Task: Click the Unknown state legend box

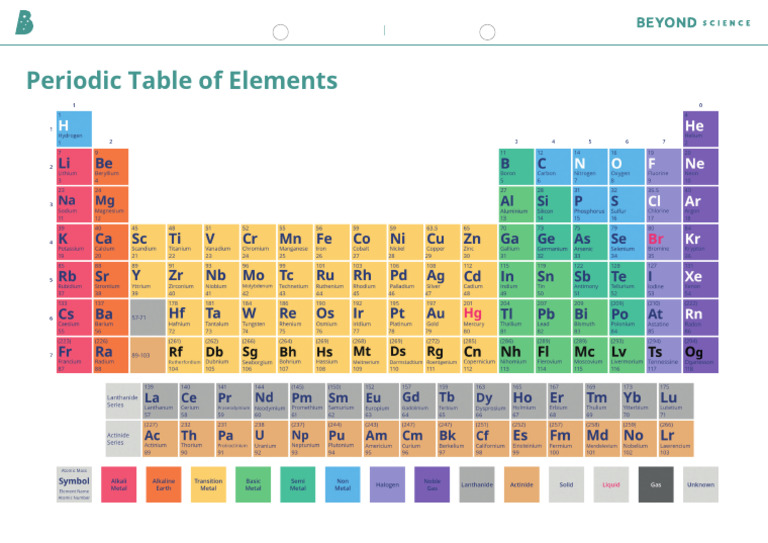Action: pyautogui.click(x=700, y=484)
